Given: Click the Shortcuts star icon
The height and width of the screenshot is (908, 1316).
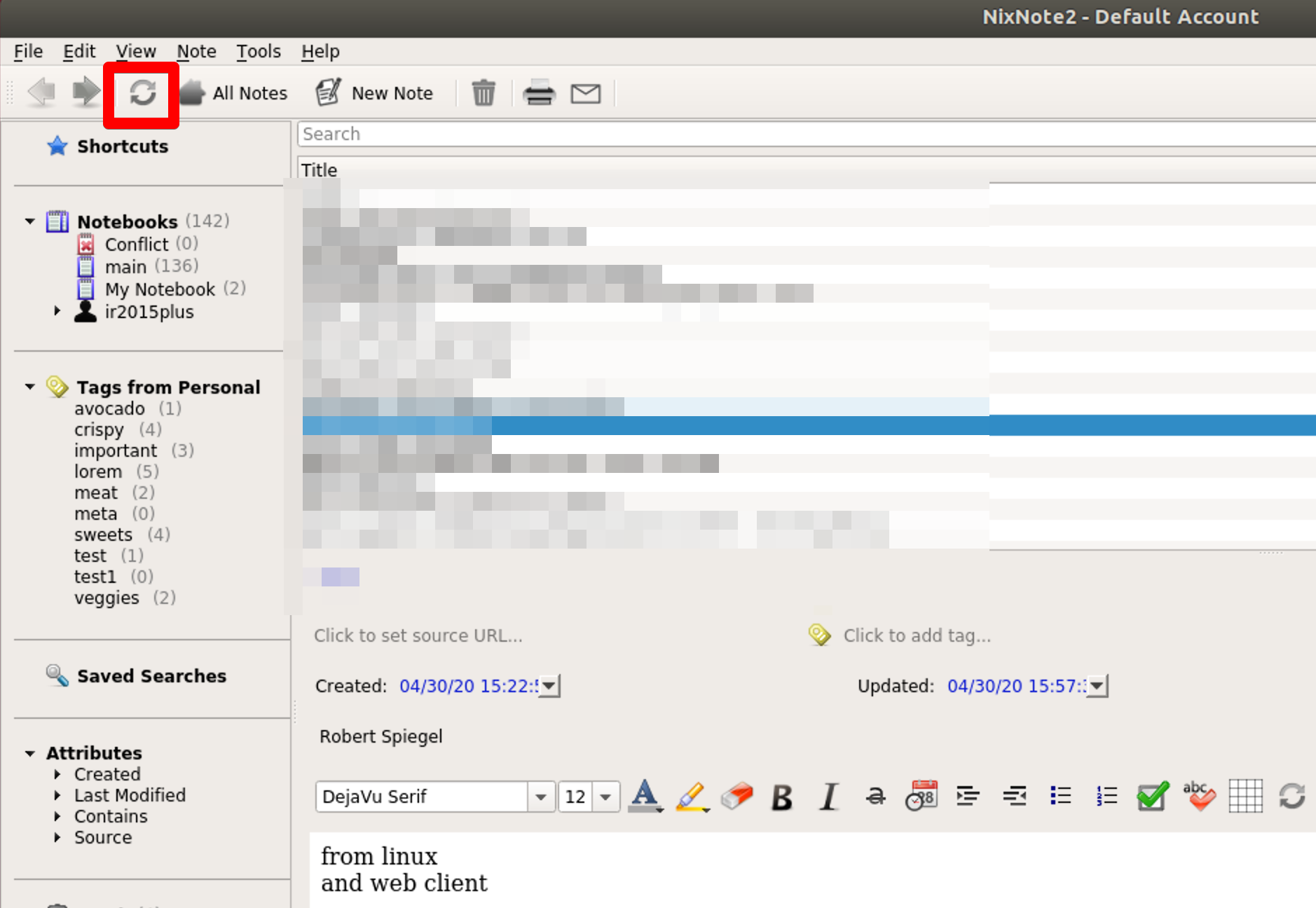Looking at the screenshot, I should [57, 146].
